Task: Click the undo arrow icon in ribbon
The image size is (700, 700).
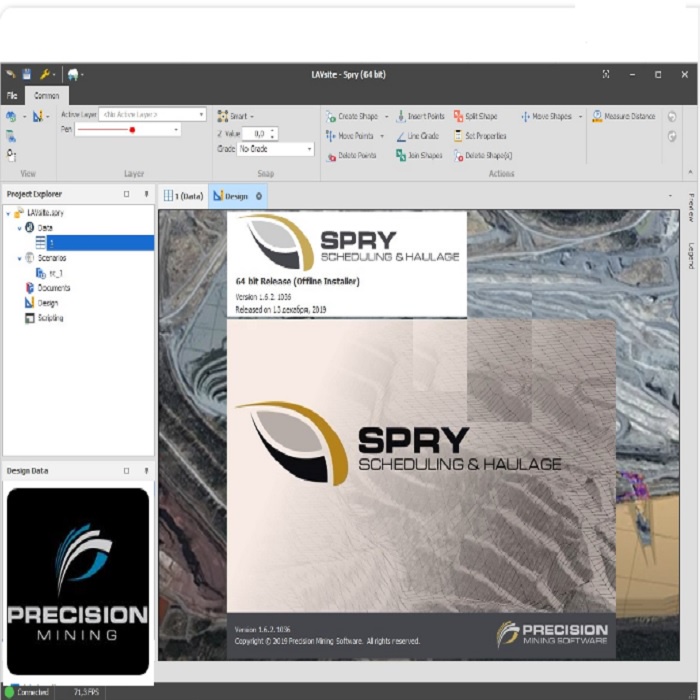Action: [x=672, y=117]
